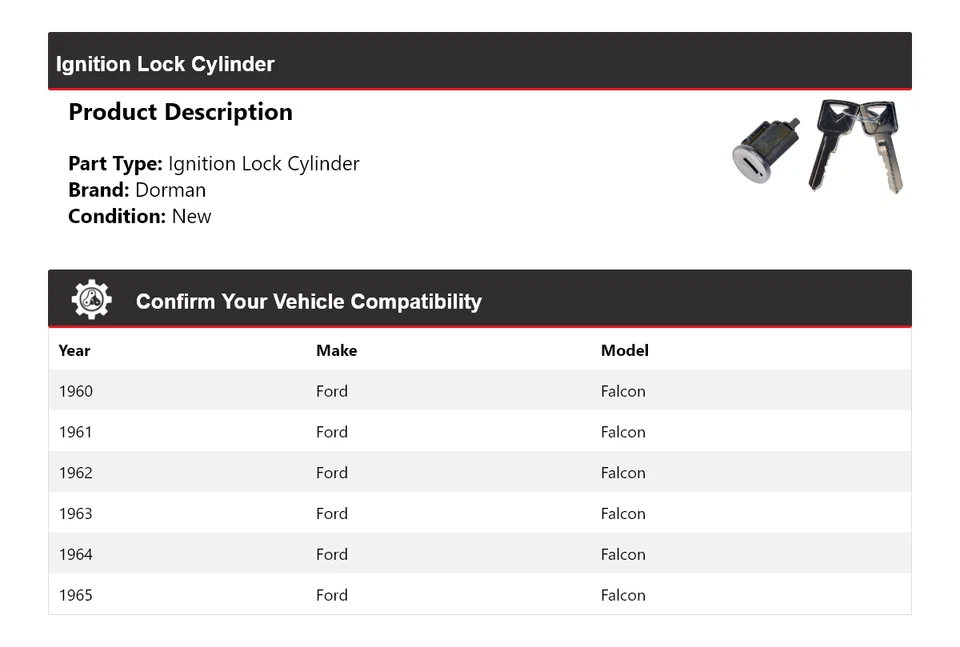Click the 1963 year cell

click(76, 514)
